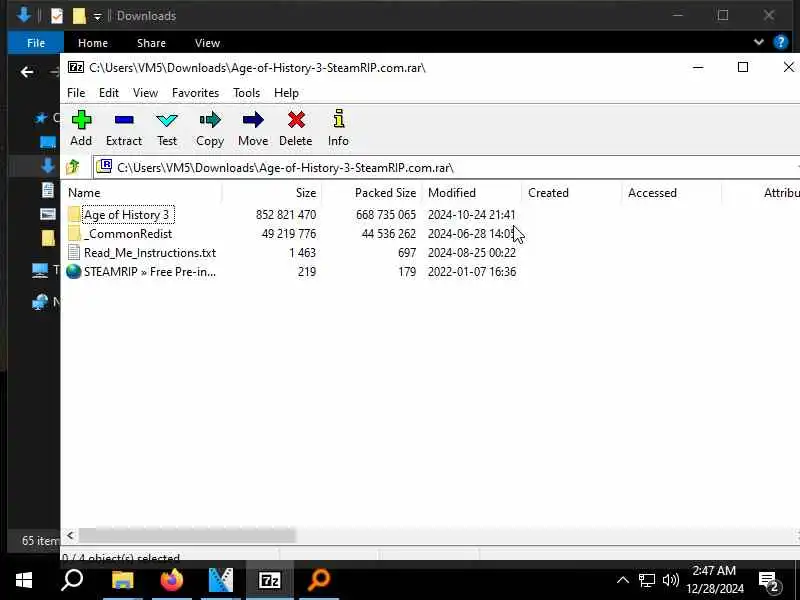
Task: Click the 7-Zip address path field
Action: 446,167
